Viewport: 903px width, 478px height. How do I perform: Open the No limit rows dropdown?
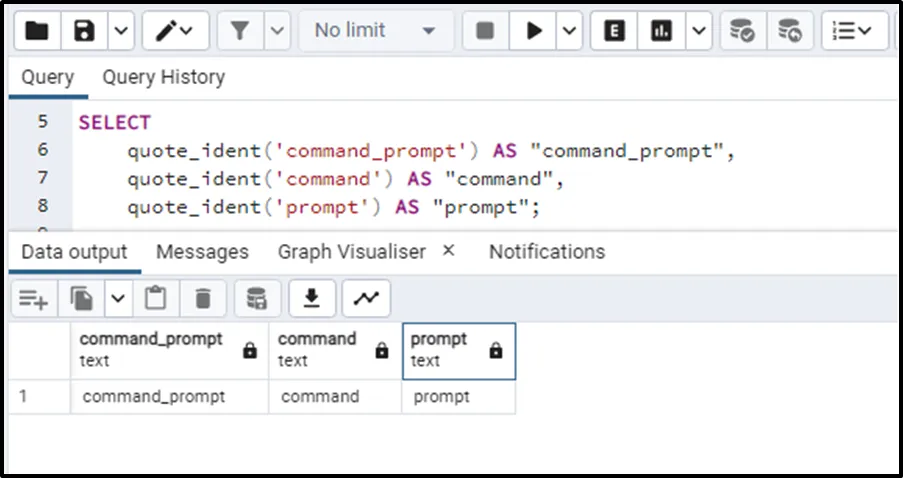[375, 31]
